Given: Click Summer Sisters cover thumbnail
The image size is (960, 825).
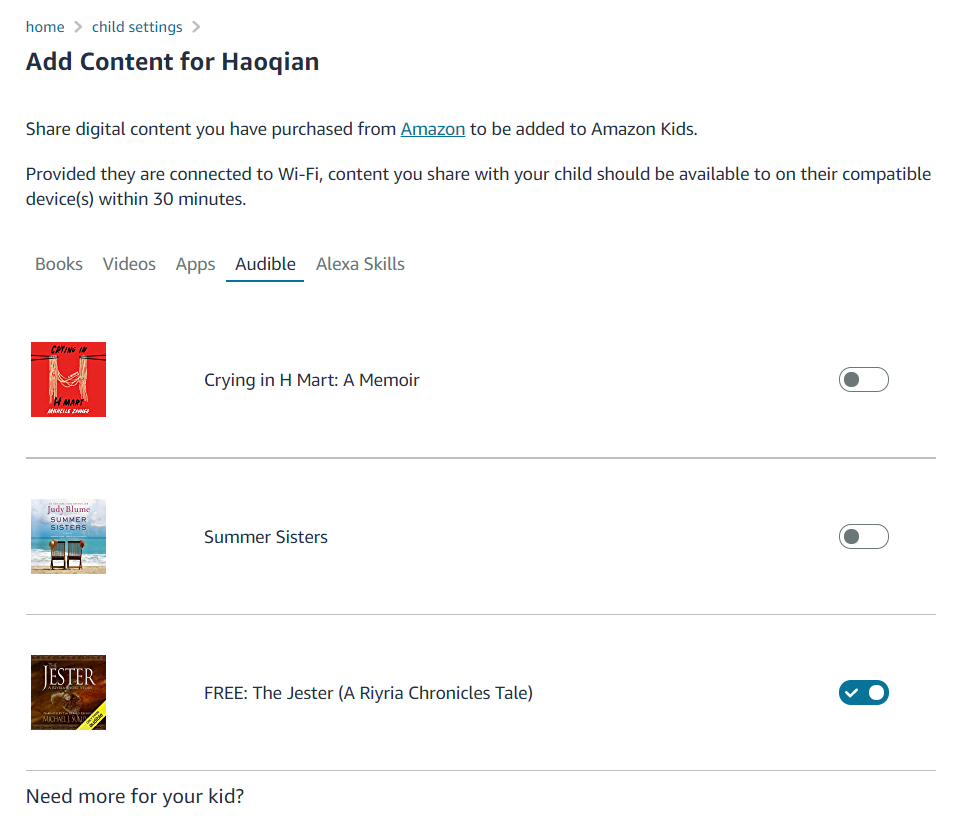Looking at the screenshot, I should tap(68, 537).
